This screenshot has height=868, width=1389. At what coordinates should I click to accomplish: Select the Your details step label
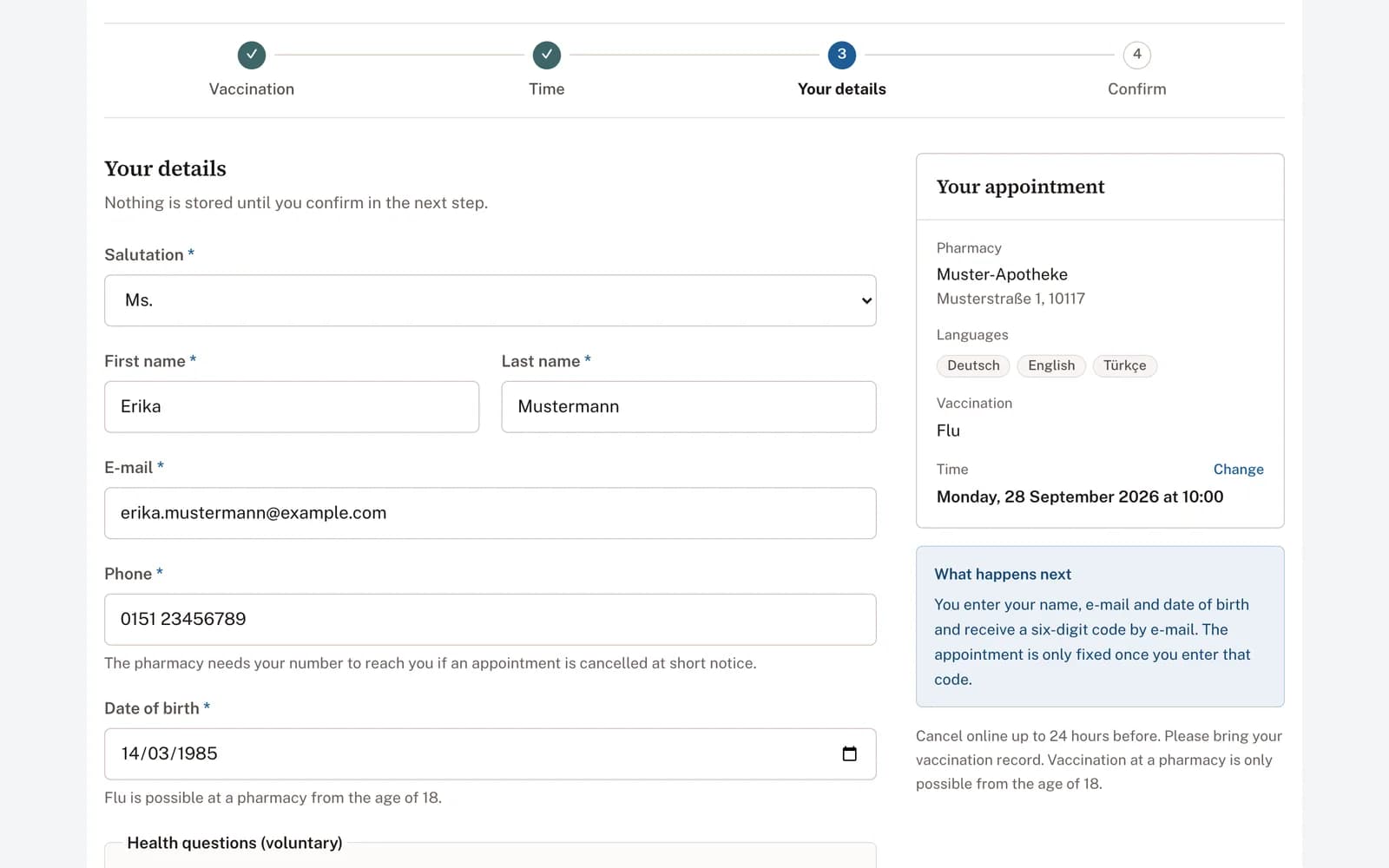pyautogui.click(x=842, y=89)
